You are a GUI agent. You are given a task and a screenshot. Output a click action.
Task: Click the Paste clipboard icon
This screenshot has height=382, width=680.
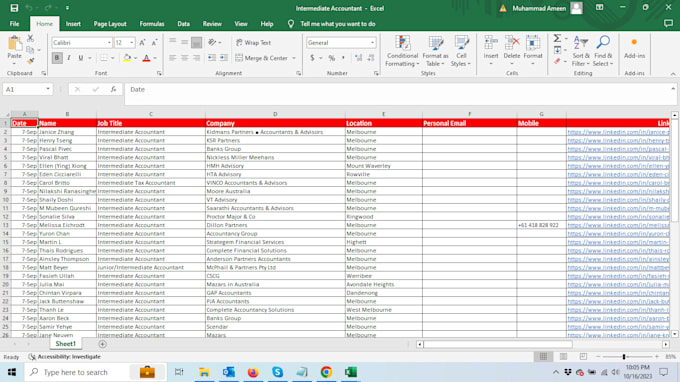pyautogui.click(x=14, y=43)
